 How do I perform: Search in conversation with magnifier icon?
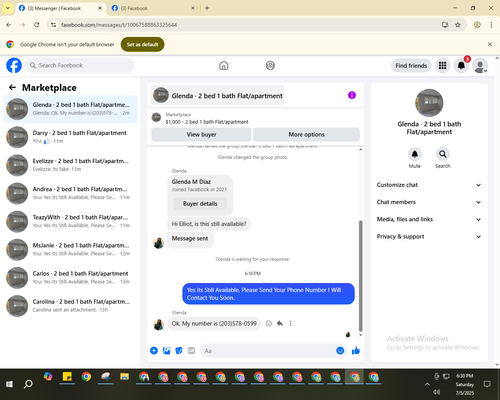coord(443,154)
